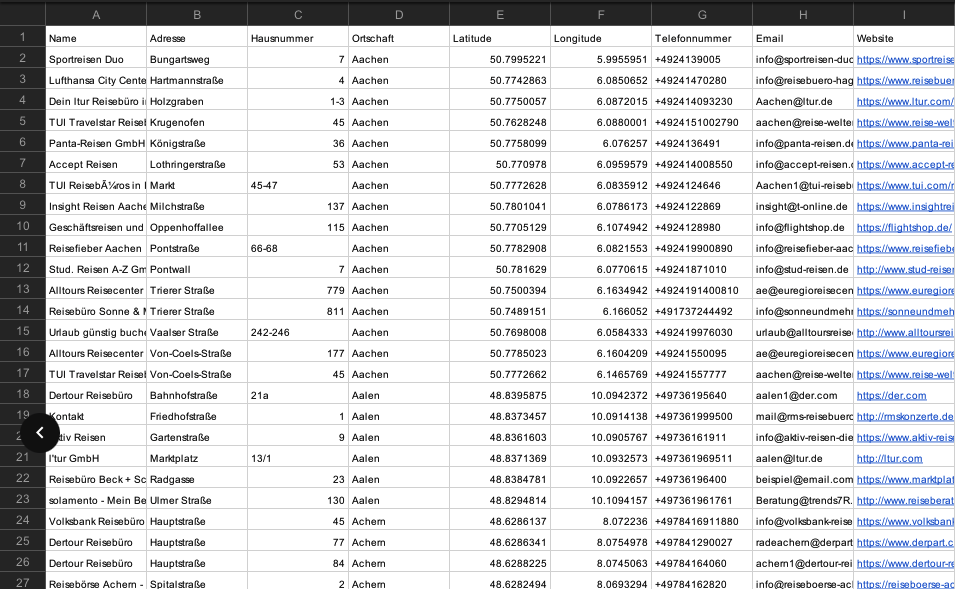Select the Sportreisen Duo cell
Image resolution: width=955 pixels, height=589 pixels.
tap(96, 59)
